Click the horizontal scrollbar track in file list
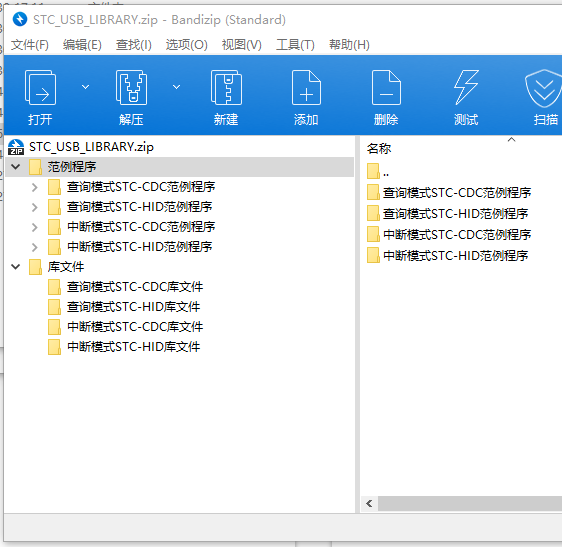The width and height of the screenshot is (562, 547). point(470,504)
